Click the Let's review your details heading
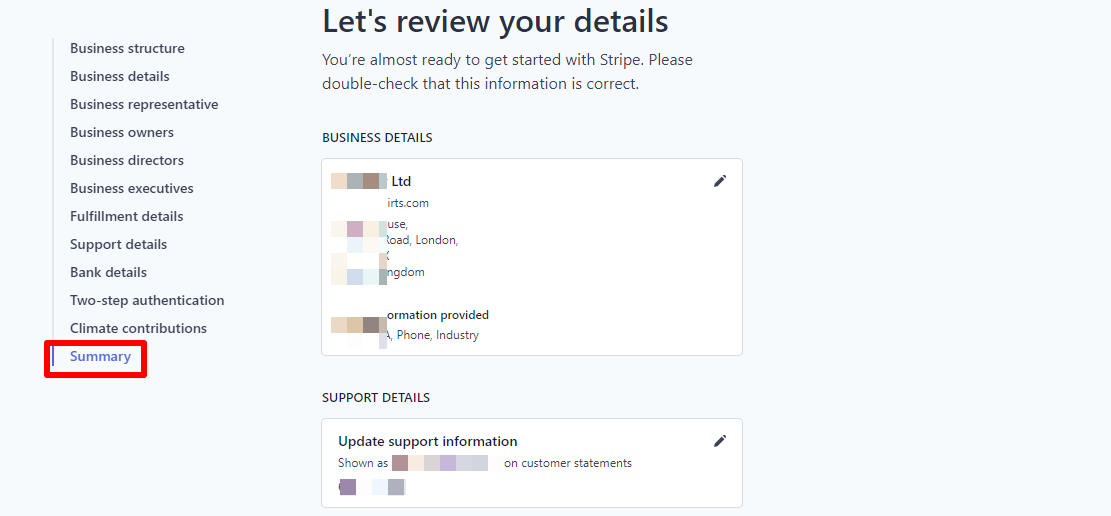Screen dimensions: 1111x516 [495, 21]
